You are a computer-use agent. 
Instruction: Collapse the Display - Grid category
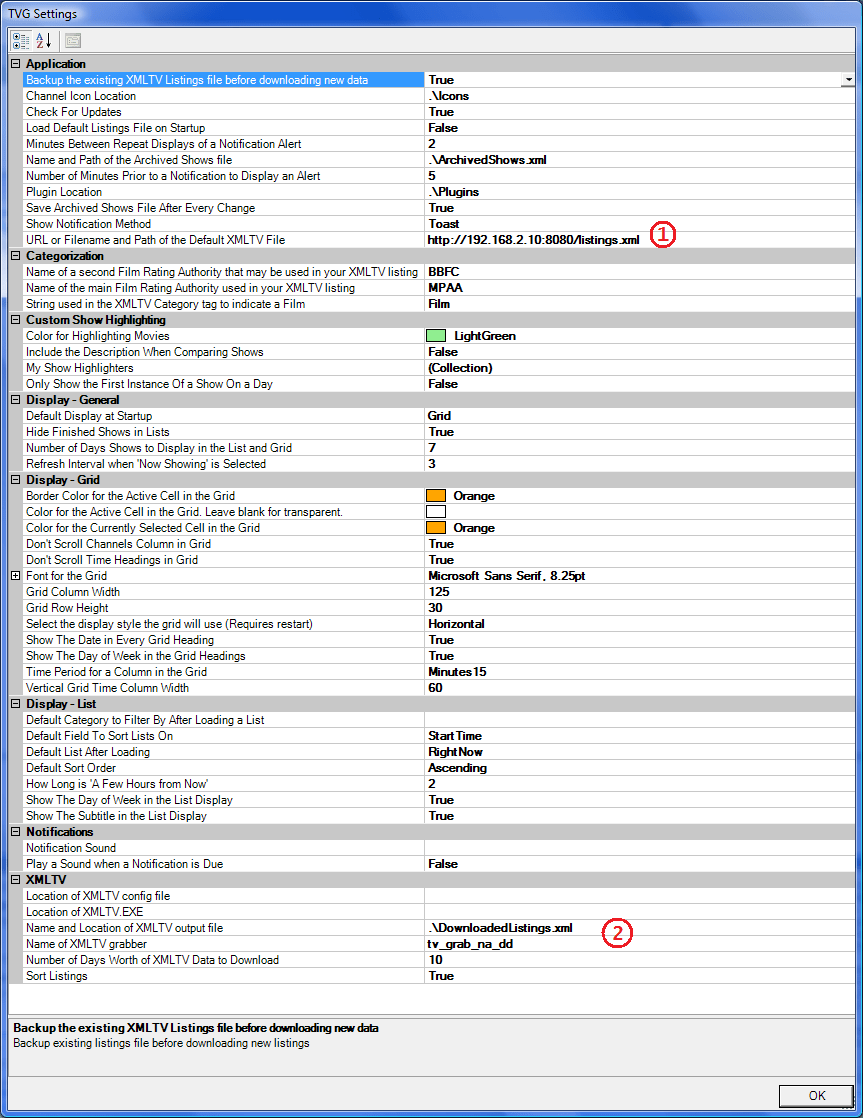[x=13, y=479]
